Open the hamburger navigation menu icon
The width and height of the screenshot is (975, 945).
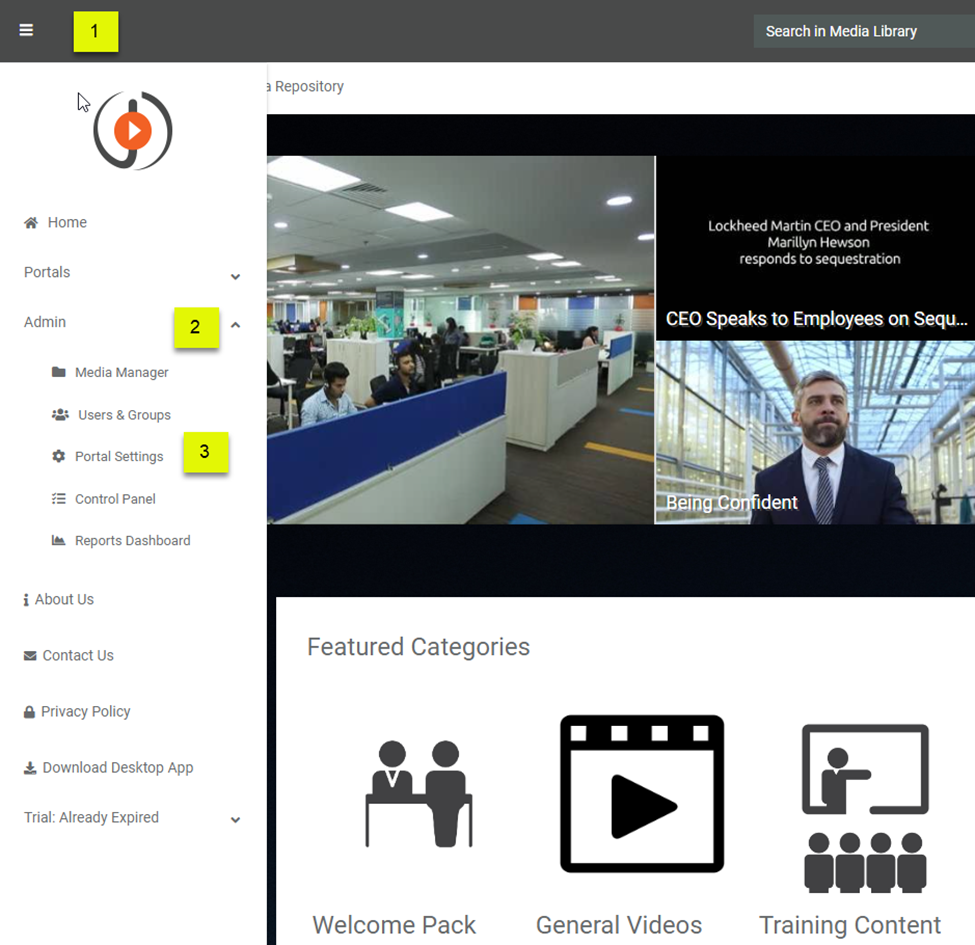(x=26, y=30)
